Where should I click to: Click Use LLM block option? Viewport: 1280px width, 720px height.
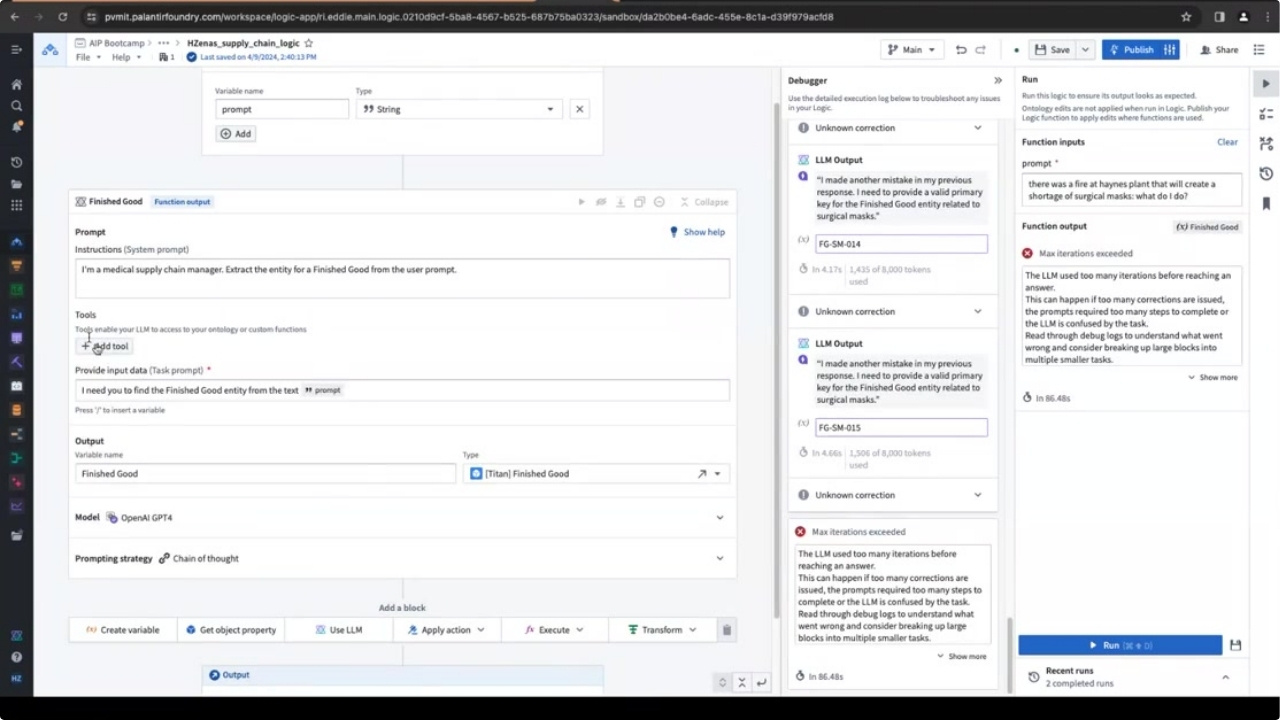click(x=338, y=630)
